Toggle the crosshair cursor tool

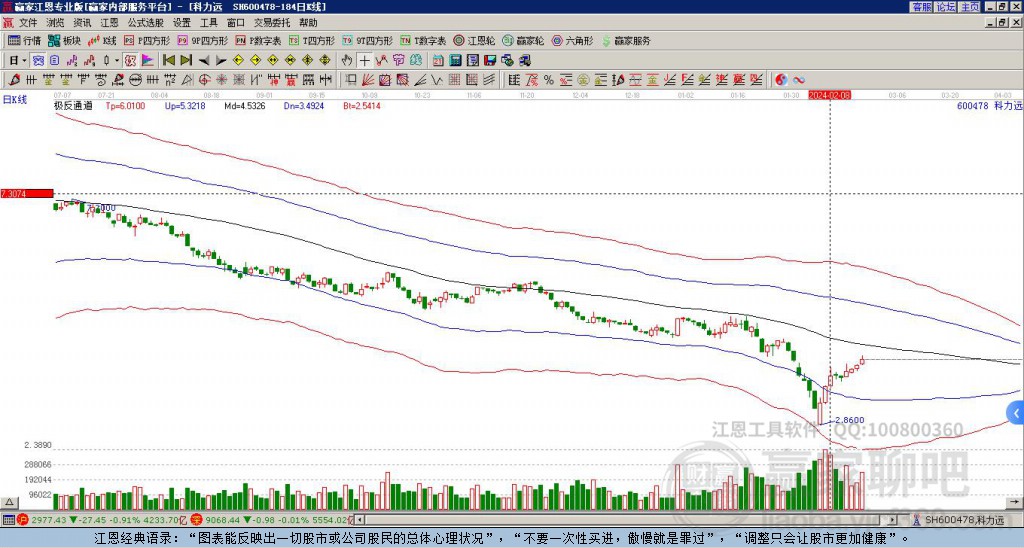[x=364, y=61]
